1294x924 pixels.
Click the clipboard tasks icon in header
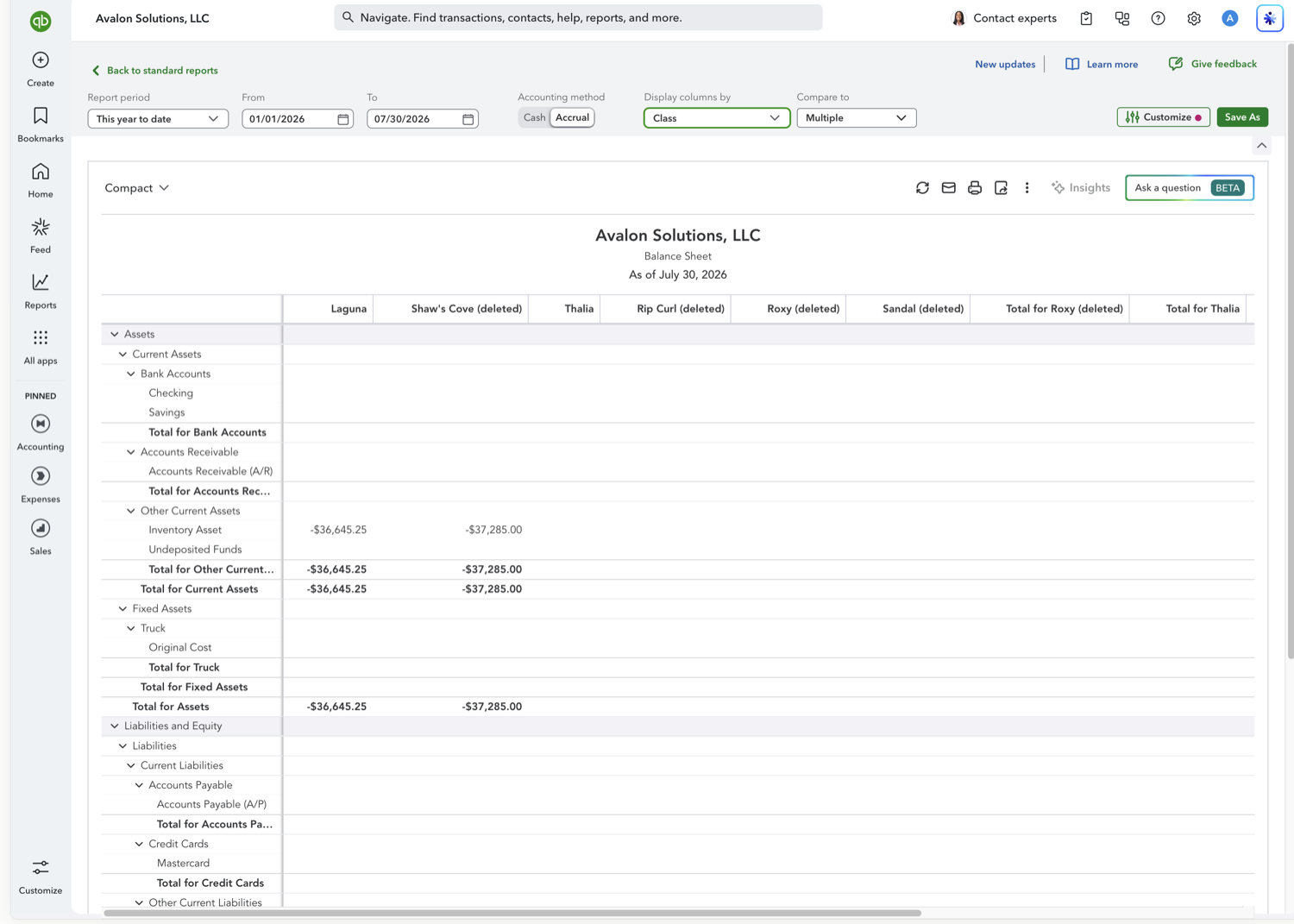[x=1086, y=18]
